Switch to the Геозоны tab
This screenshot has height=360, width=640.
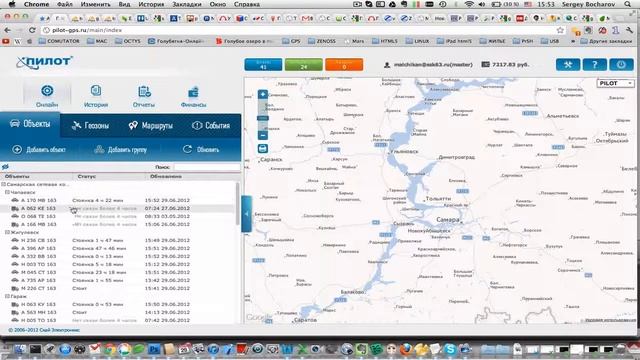(x=91, y=126)
